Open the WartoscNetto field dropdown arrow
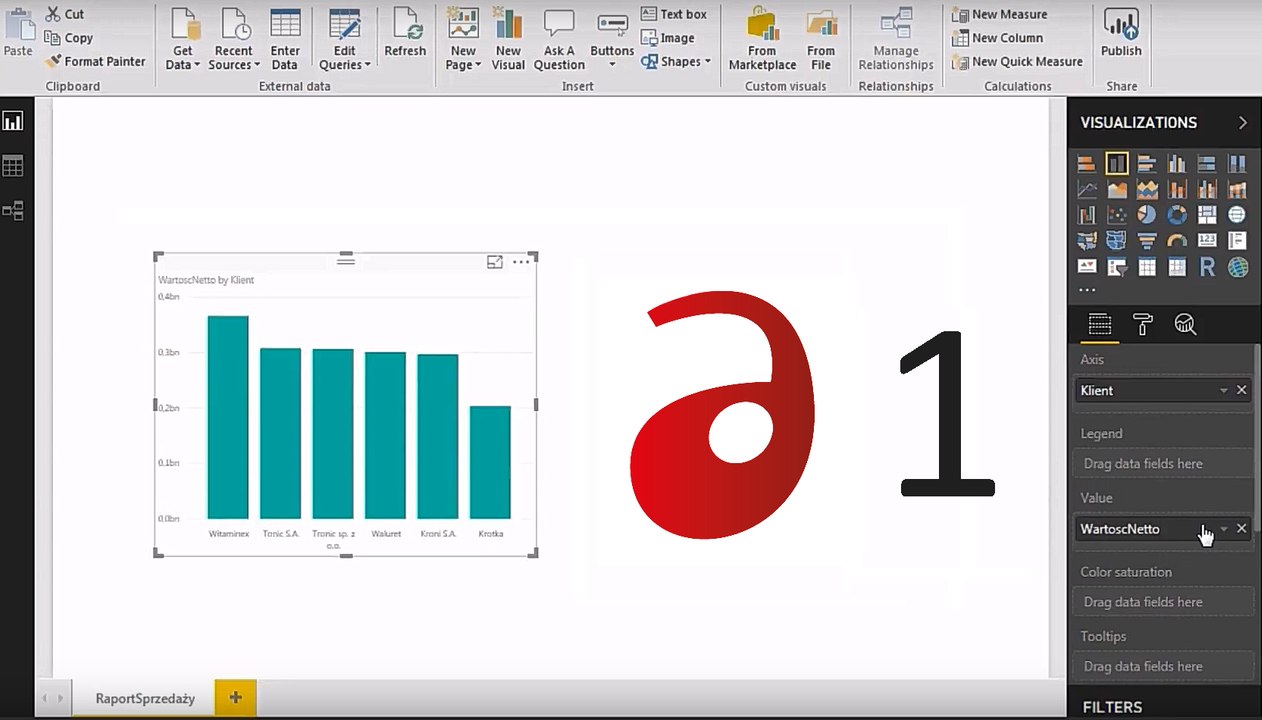This screenshot has height=720, width=1262. point(1223,529)
